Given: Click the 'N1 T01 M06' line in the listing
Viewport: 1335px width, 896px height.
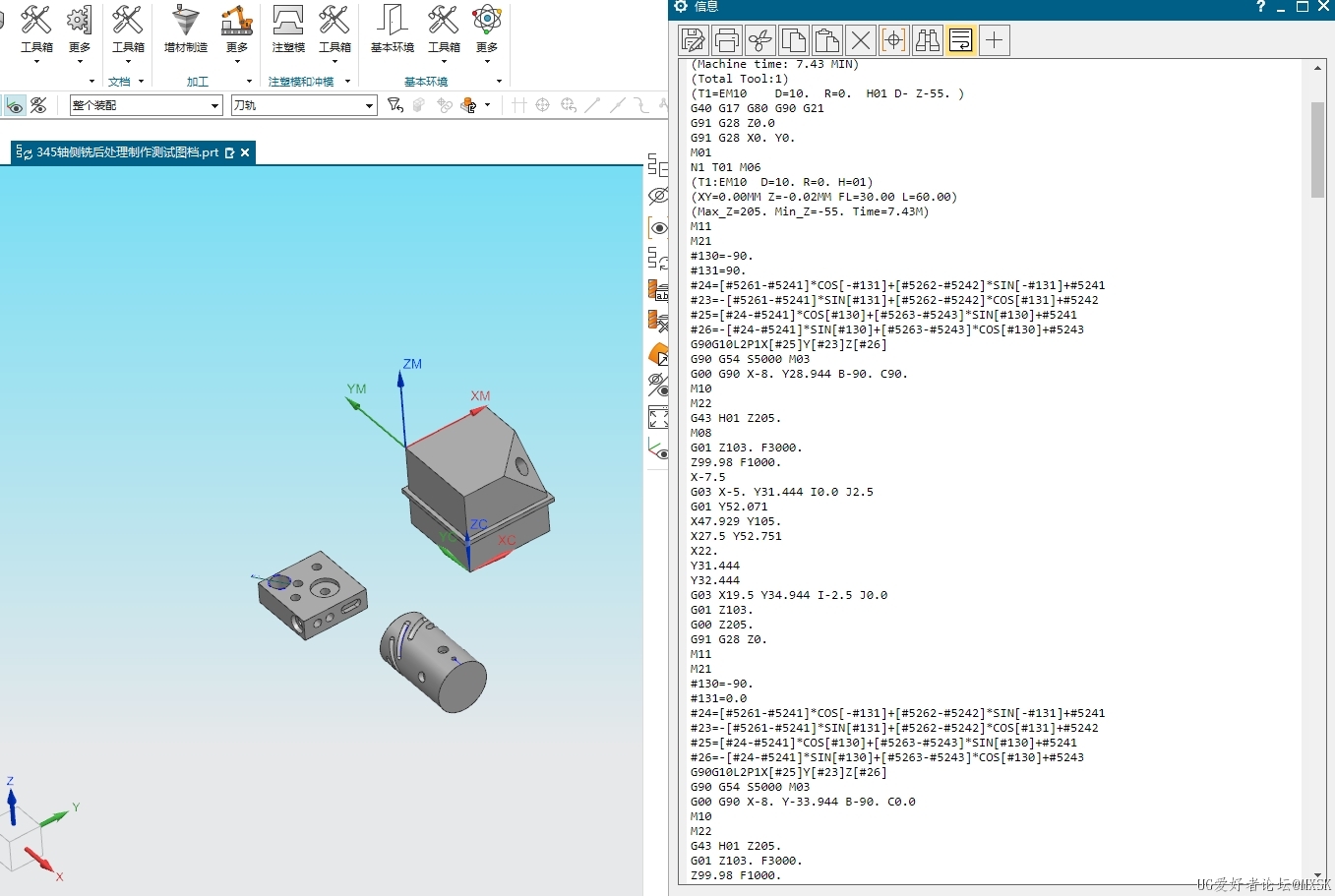Looking at the screenshot, I should point(726,167).
